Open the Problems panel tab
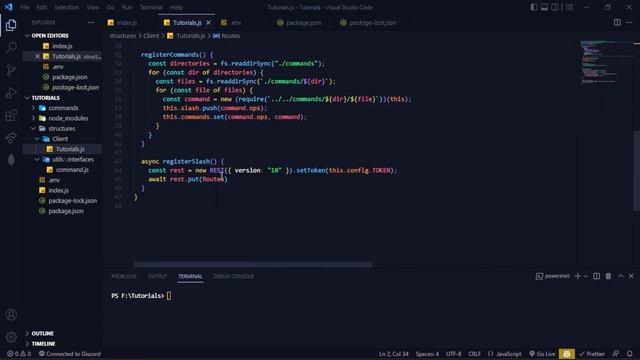Viewport: 640px width, 360px height. [124, 276]
